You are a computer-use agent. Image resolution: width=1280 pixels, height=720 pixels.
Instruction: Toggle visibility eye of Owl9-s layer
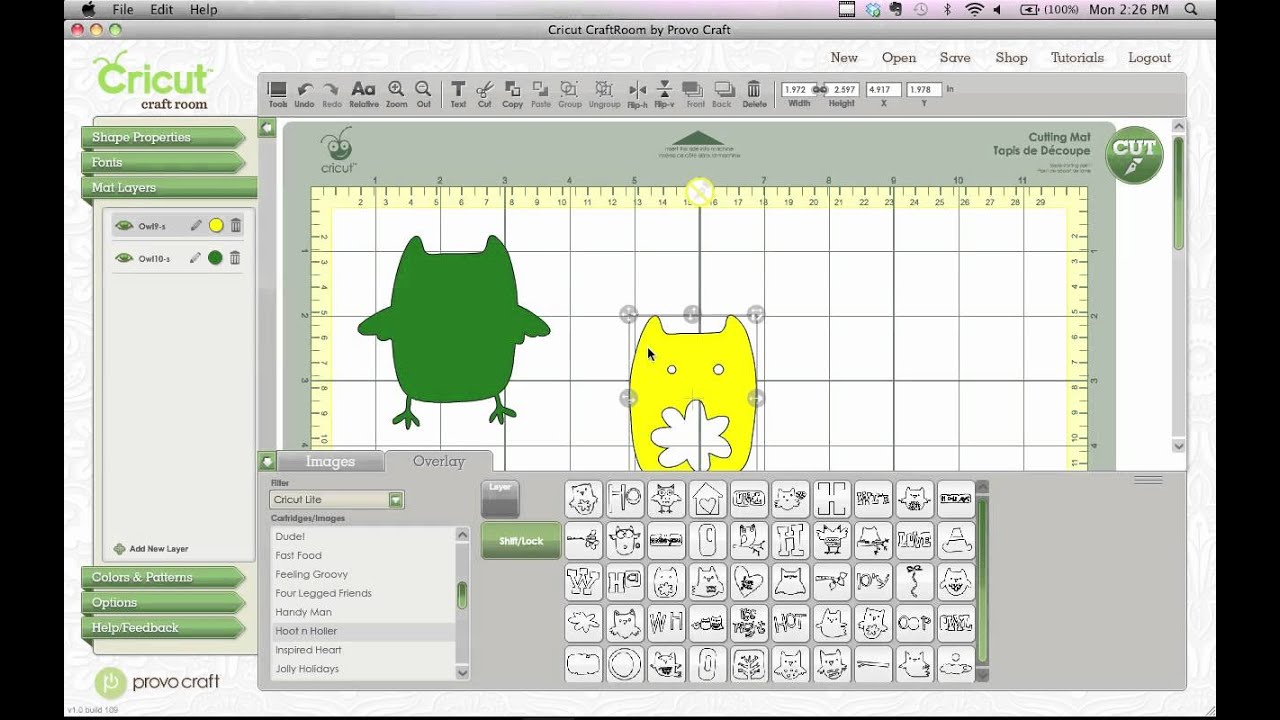click(124, 226)
